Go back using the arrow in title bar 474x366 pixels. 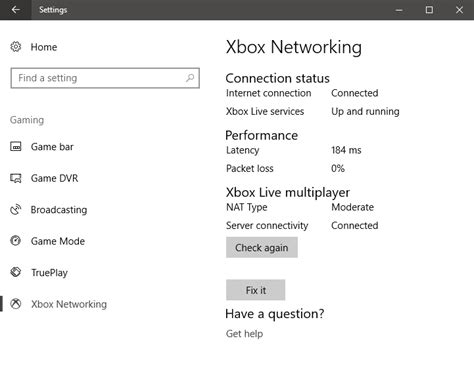click(15, 10)
